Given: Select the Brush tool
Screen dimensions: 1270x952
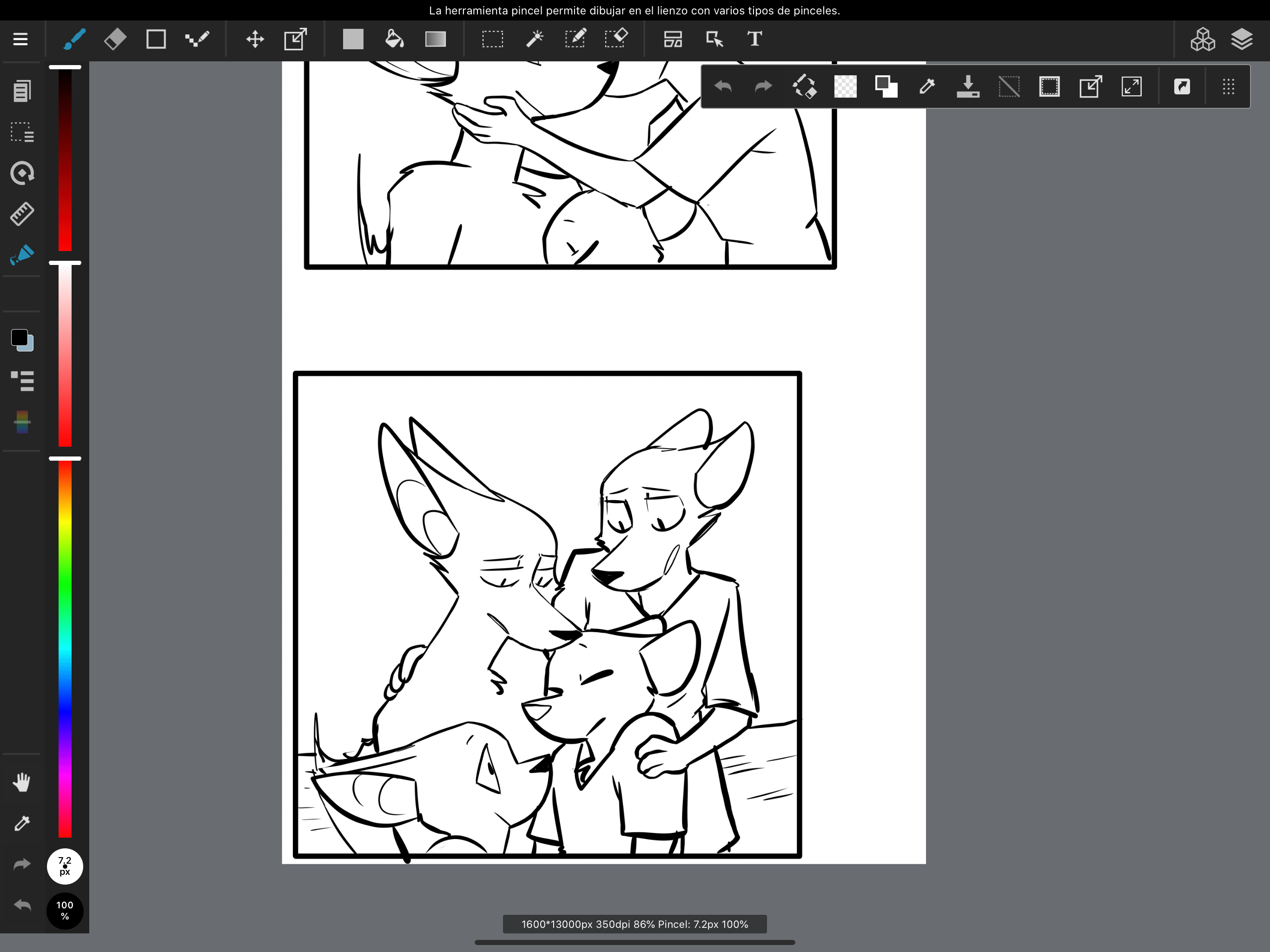Looking at the screenshot, I should point(75,39).
